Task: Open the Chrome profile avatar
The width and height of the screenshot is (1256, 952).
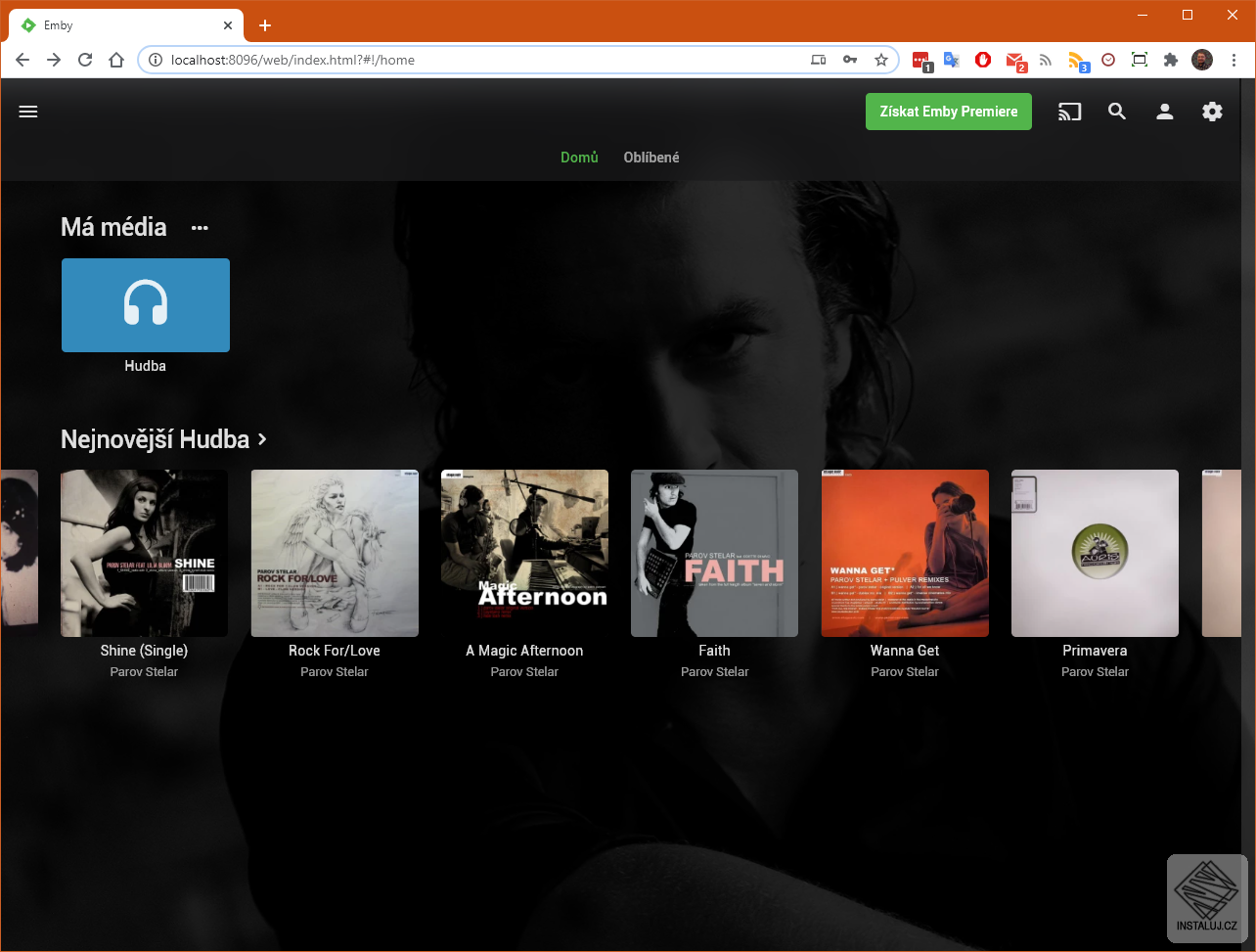Action: coord(1202,60)
